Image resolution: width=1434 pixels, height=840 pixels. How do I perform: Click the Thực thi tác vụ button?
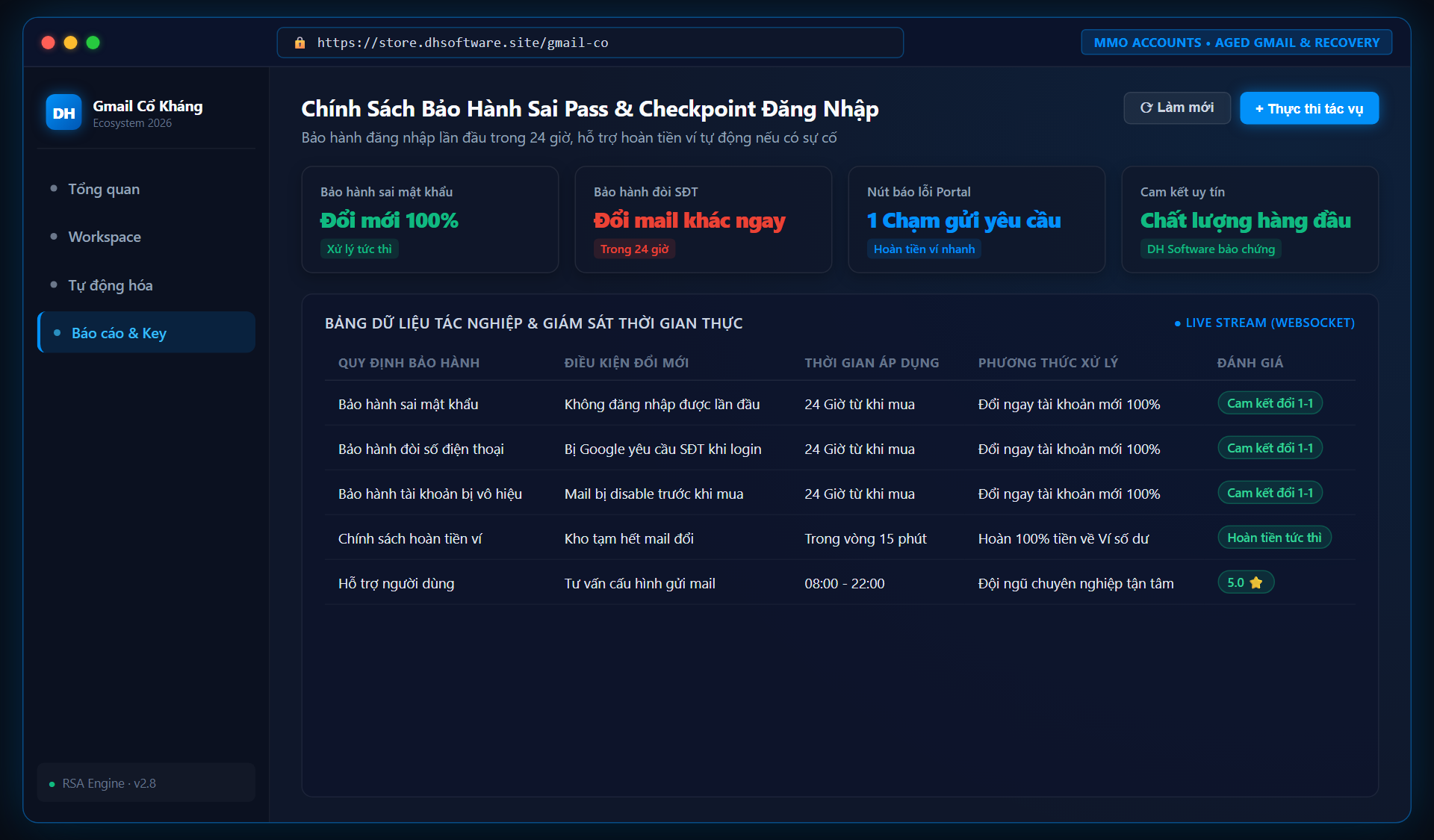coord(1309,108)
